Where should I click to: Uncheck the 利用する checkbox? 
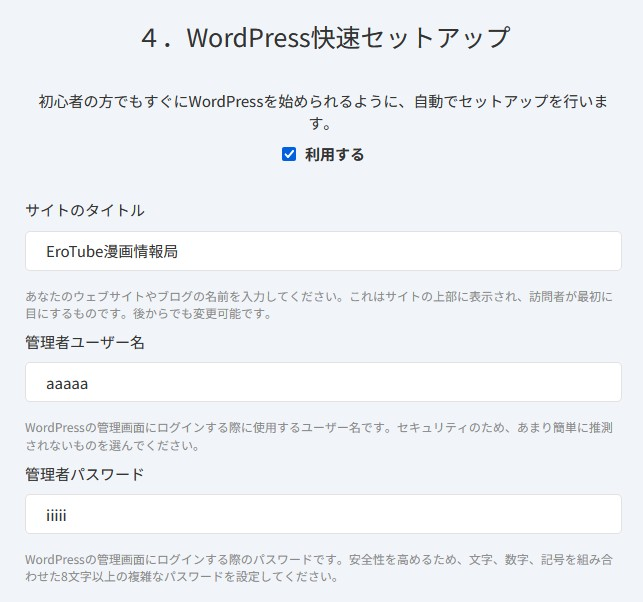tap(289, 154)
